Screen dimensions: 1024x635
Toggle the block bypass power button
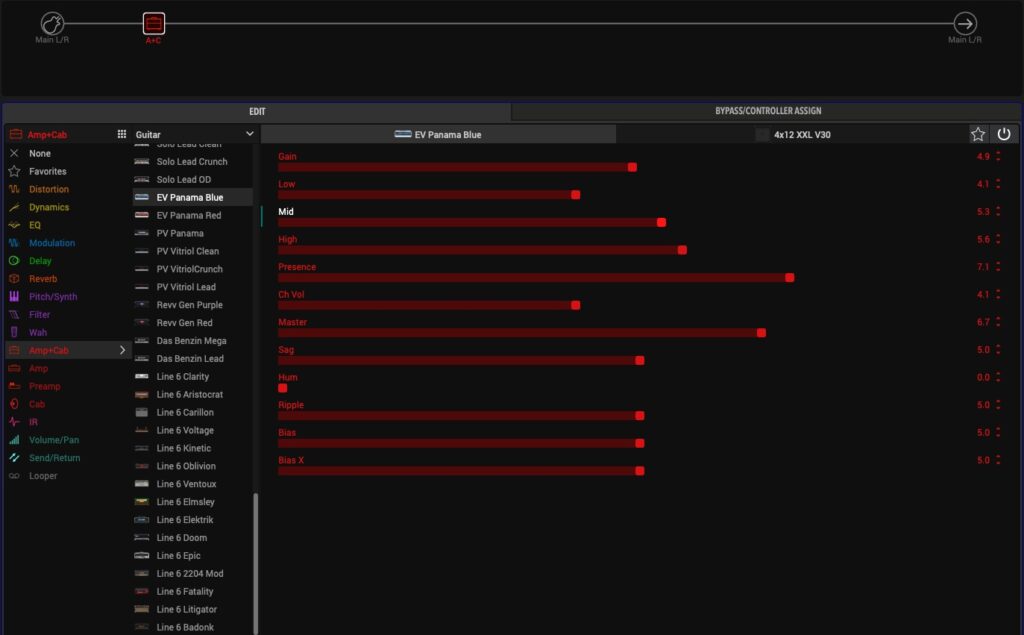tap(1004, 134)
